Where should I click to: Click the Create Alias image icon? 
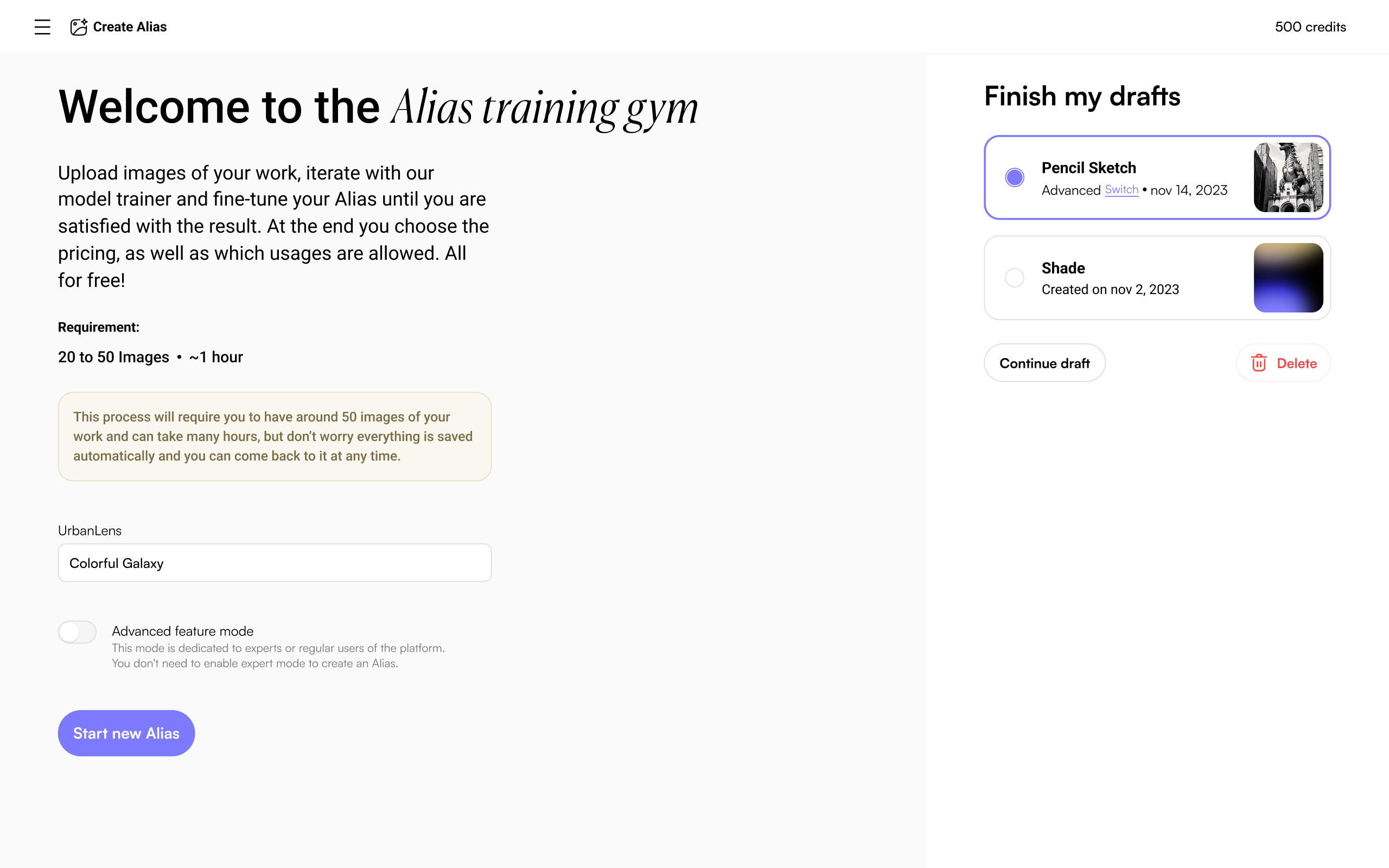click(x=79, y=27)
